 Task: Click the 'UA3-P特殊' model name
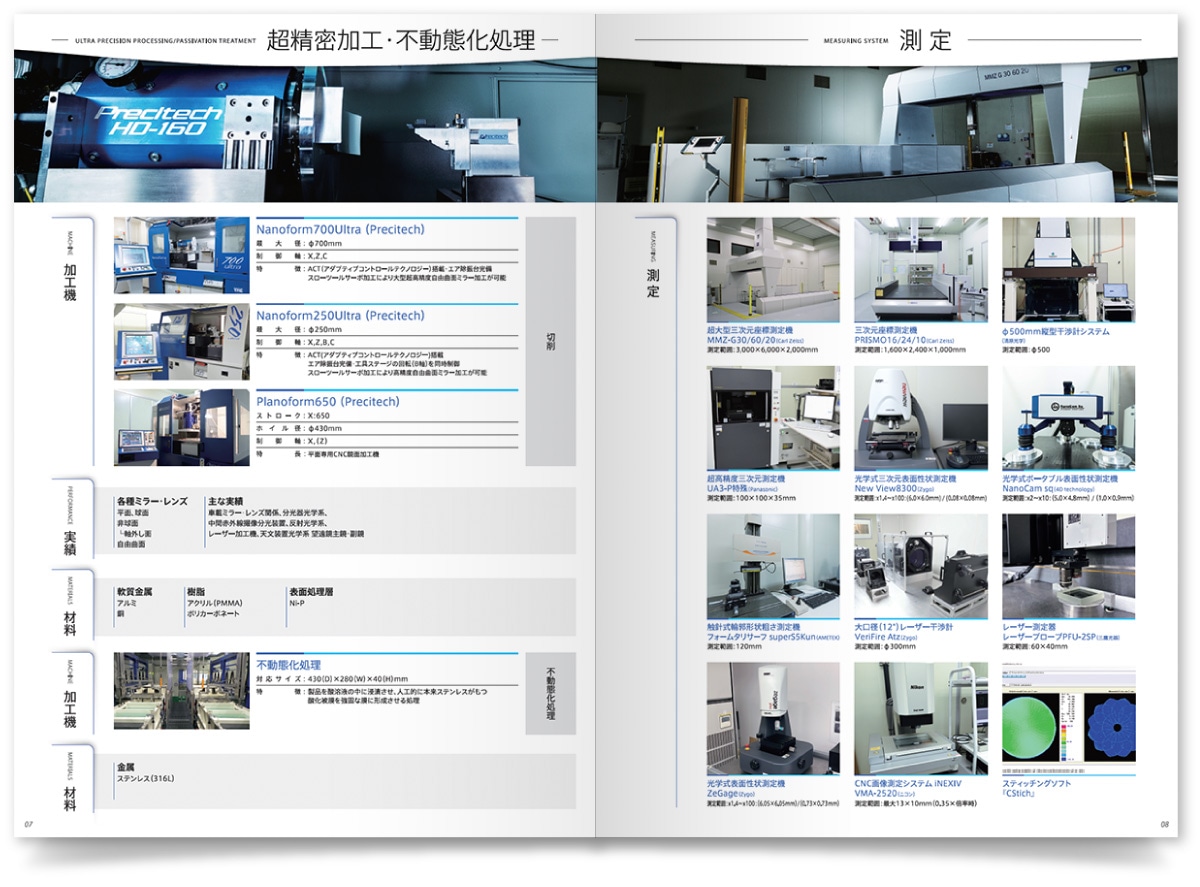point(729,488)
